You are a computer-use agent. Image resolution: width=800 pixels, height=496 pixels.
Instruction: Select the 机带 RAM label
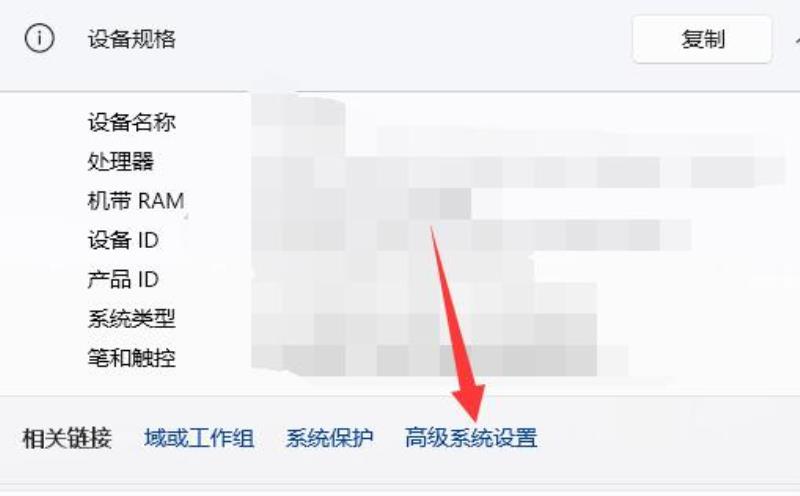(136, 201)
